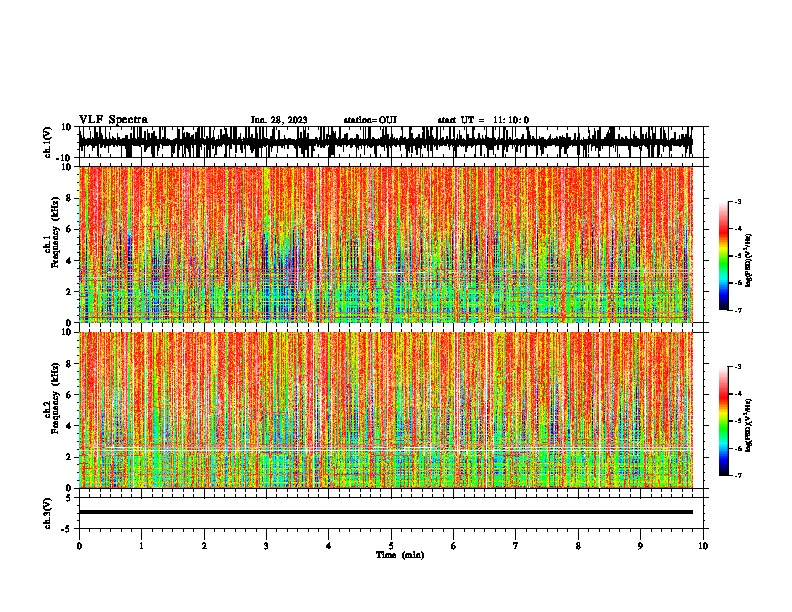
Task: Click the "6" minute tick label
Action: coord(454,546)
